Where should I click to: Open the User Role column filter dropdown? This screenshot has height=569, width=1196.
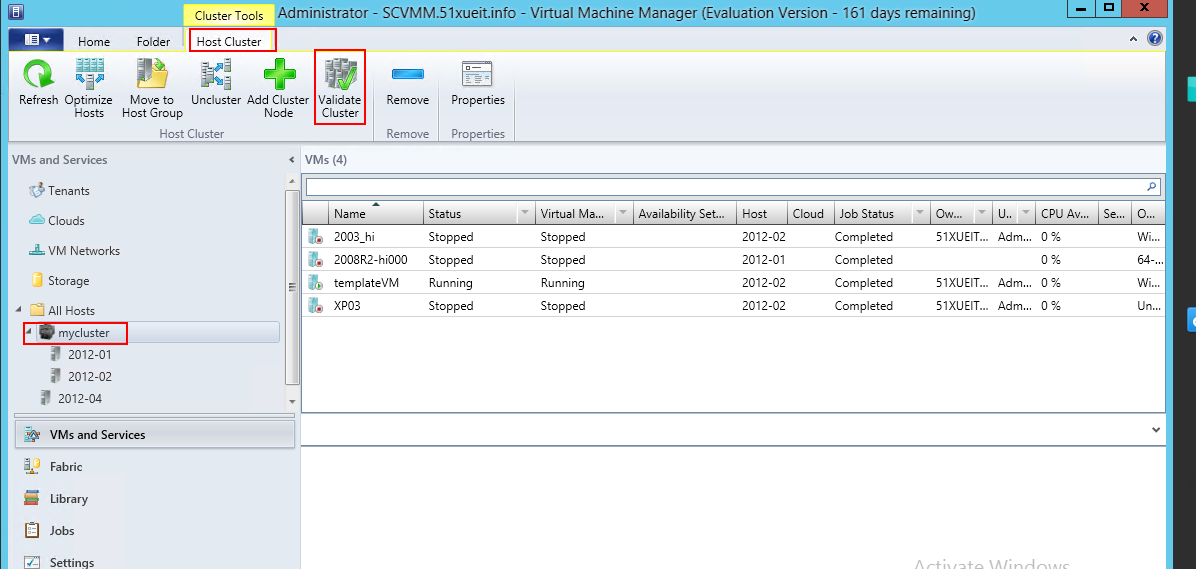pyautogui.click(x=1026, y=214)
